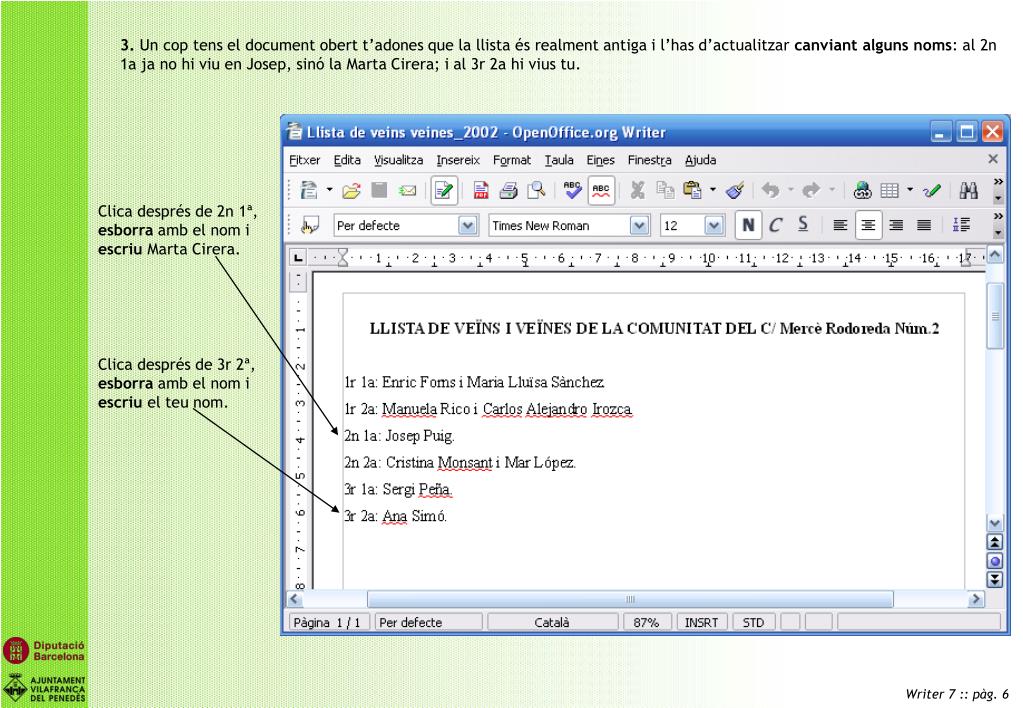Toggle italic (C) formatting
The width and height of the screenshot is (1023, 708).
(x=776, y=226)
